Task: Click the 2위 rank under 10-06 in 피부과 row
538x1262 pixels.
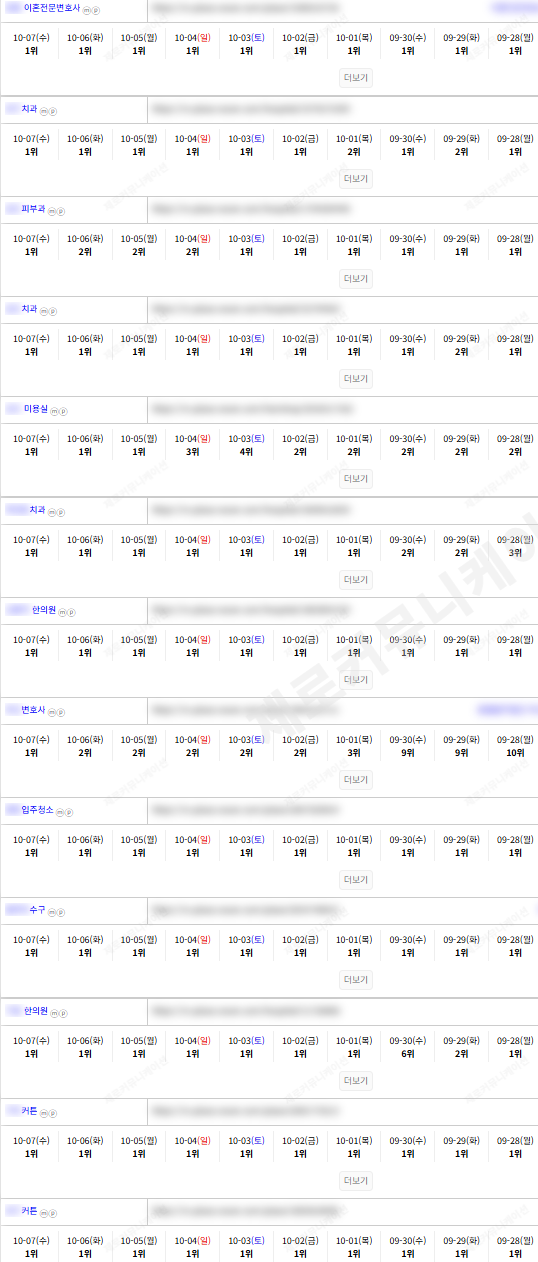Action: click(x=85, y=252)
